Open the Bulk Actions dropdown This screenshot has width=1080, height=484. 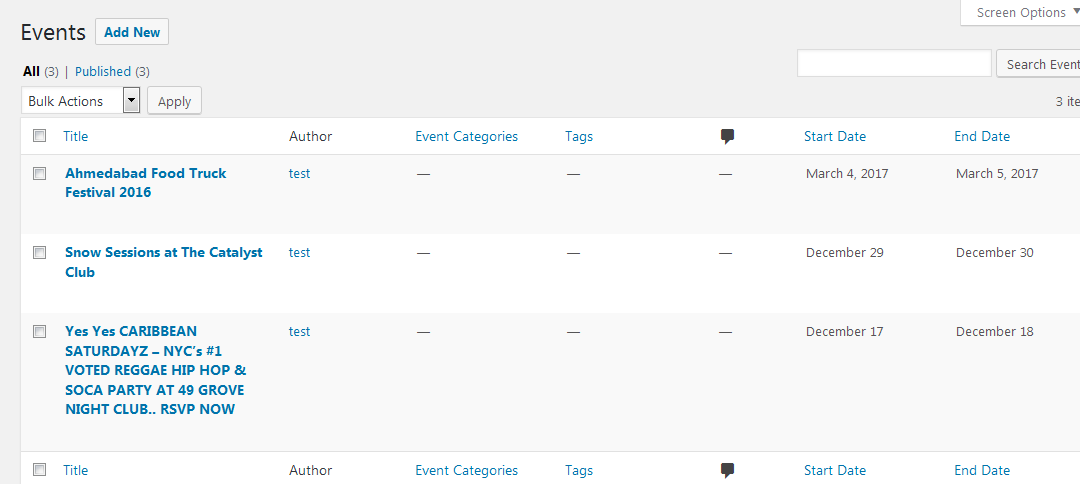point(80,101)
